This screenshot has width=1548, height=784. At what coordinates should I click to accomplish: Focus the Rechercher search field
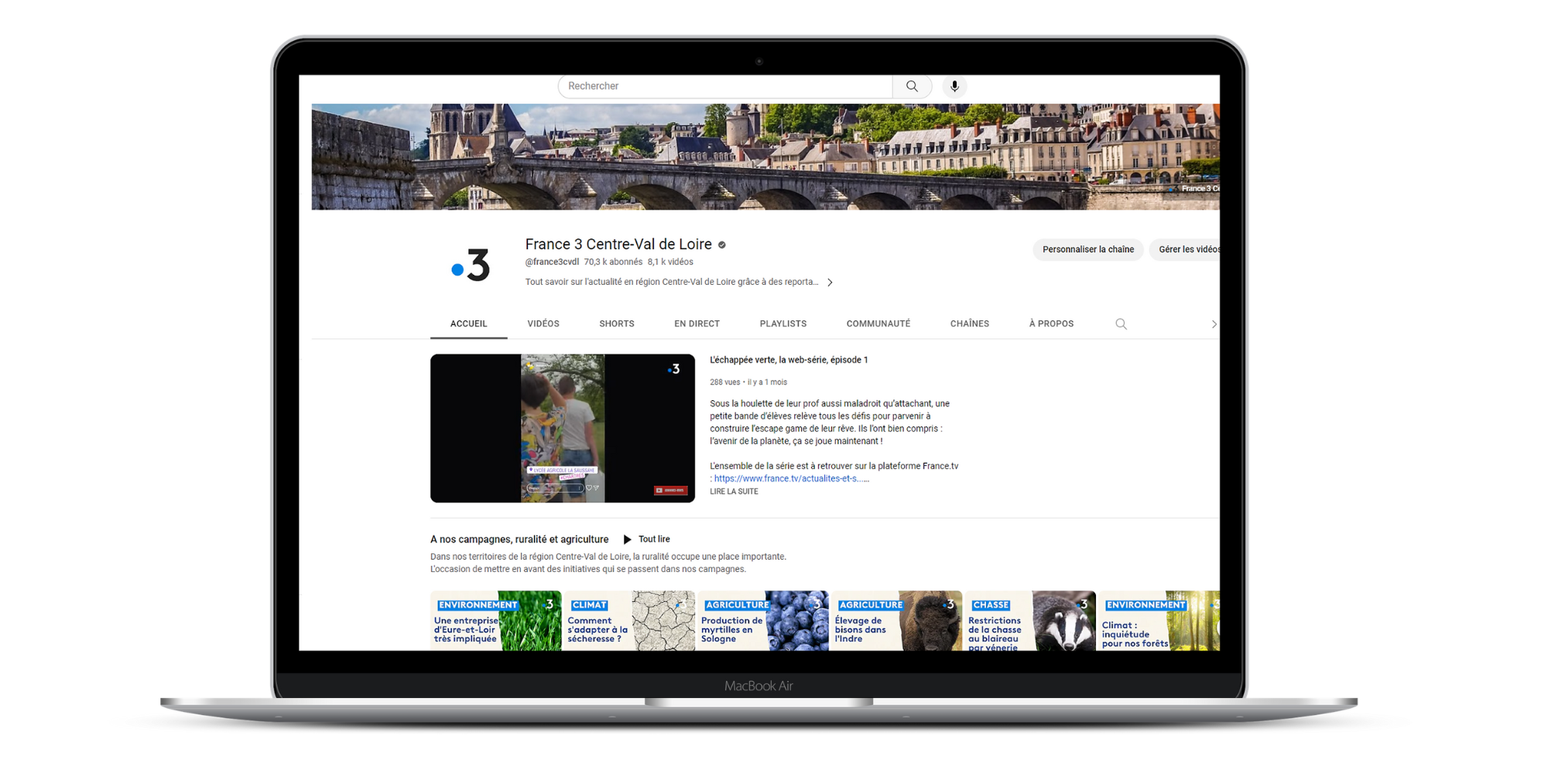(x=725, y=86)
